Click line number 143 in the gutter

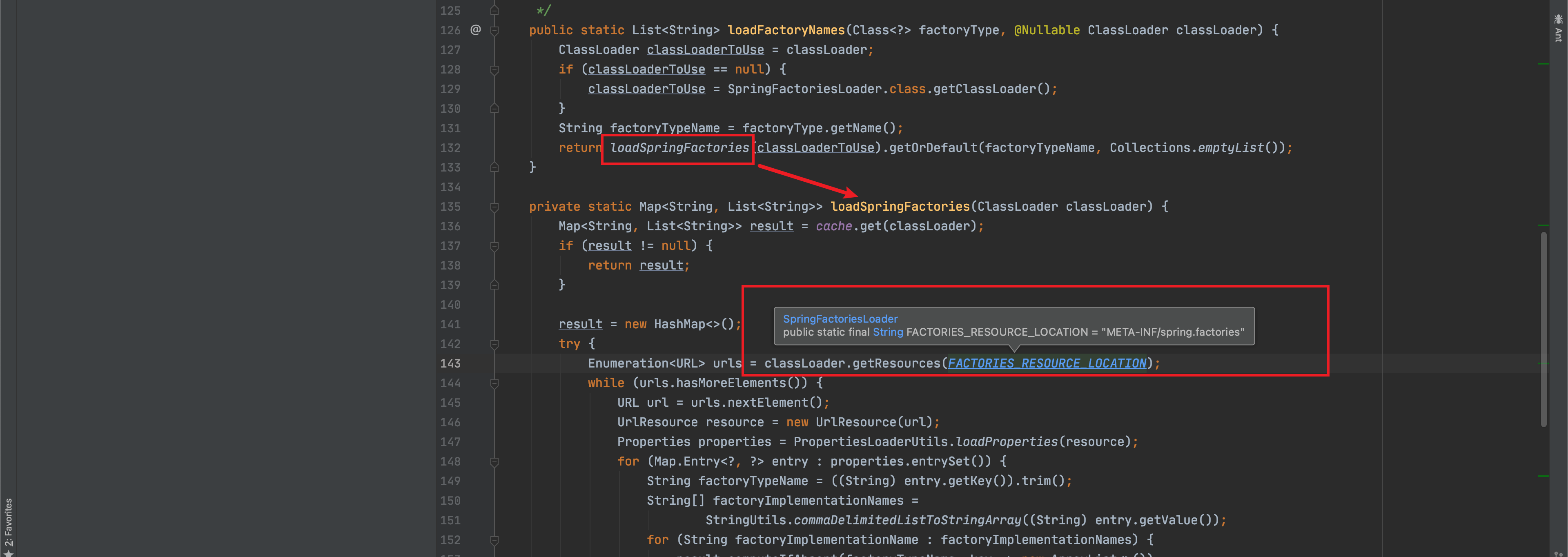click(x=450, y=363)
